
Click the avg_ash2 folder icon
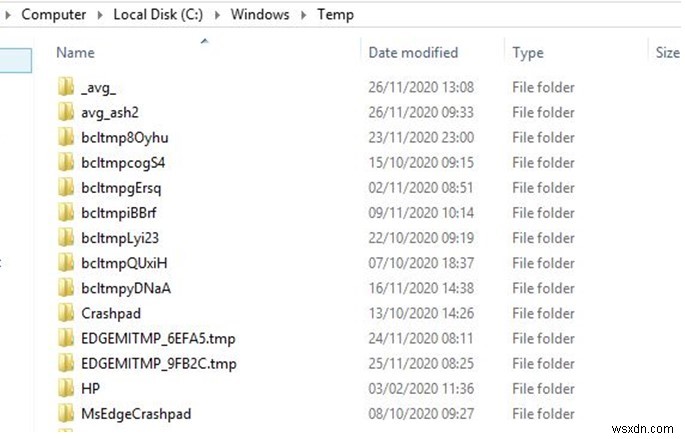click(67, 112)
